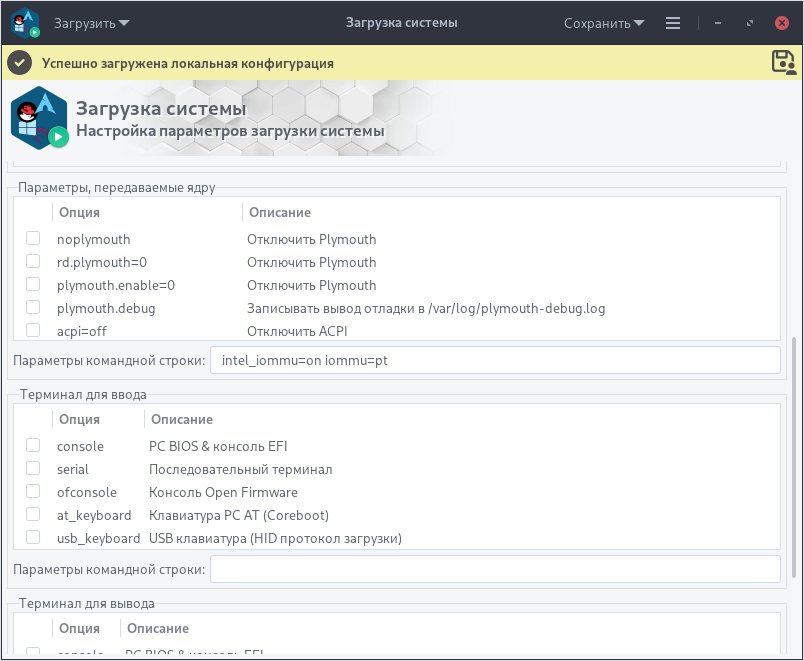Enable the rd.plymouth=0 option
Image resolution: width=804 pixels, height=661 pixels.
32,262
